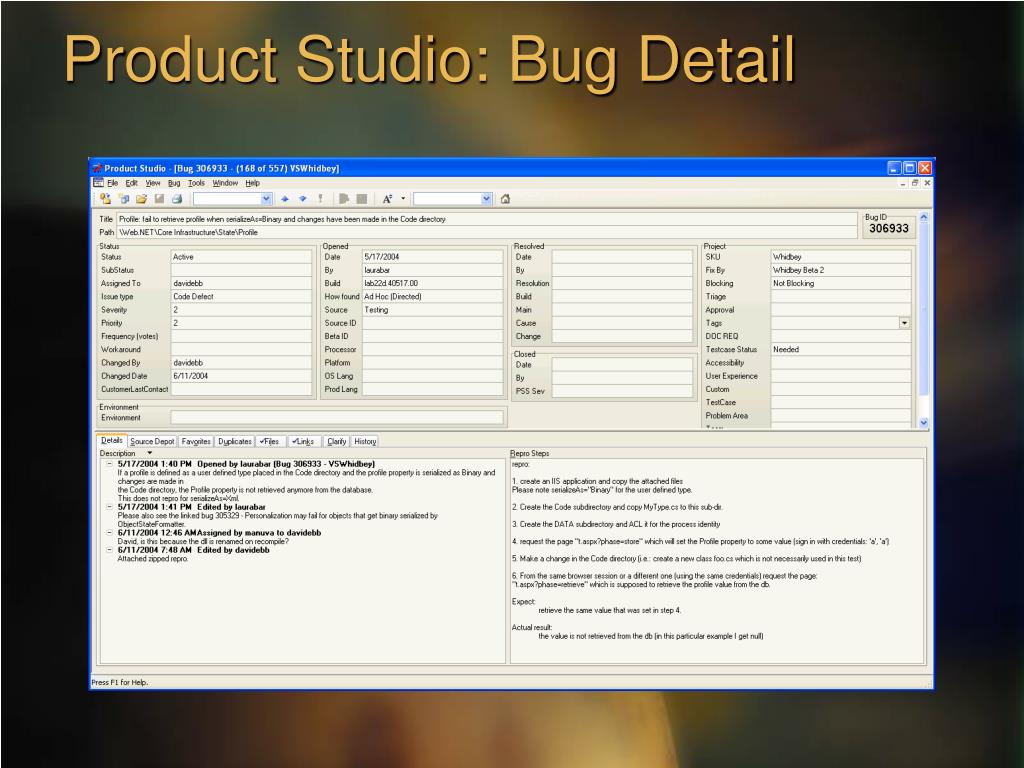1024x768 pixels.
Task: Click Testcase Status field showing Needed
Action: click(x=841, y=349)
